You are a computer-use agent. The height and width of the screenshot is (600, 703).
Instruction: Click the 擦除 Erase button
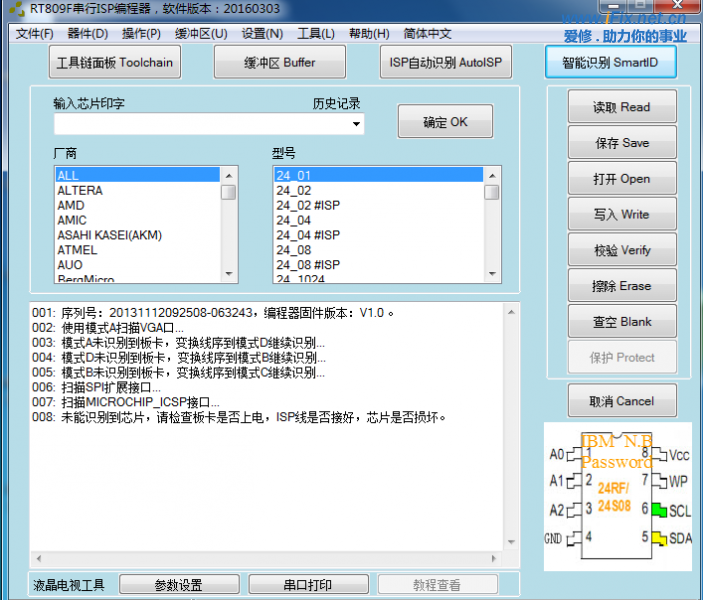tap(621, 286)
